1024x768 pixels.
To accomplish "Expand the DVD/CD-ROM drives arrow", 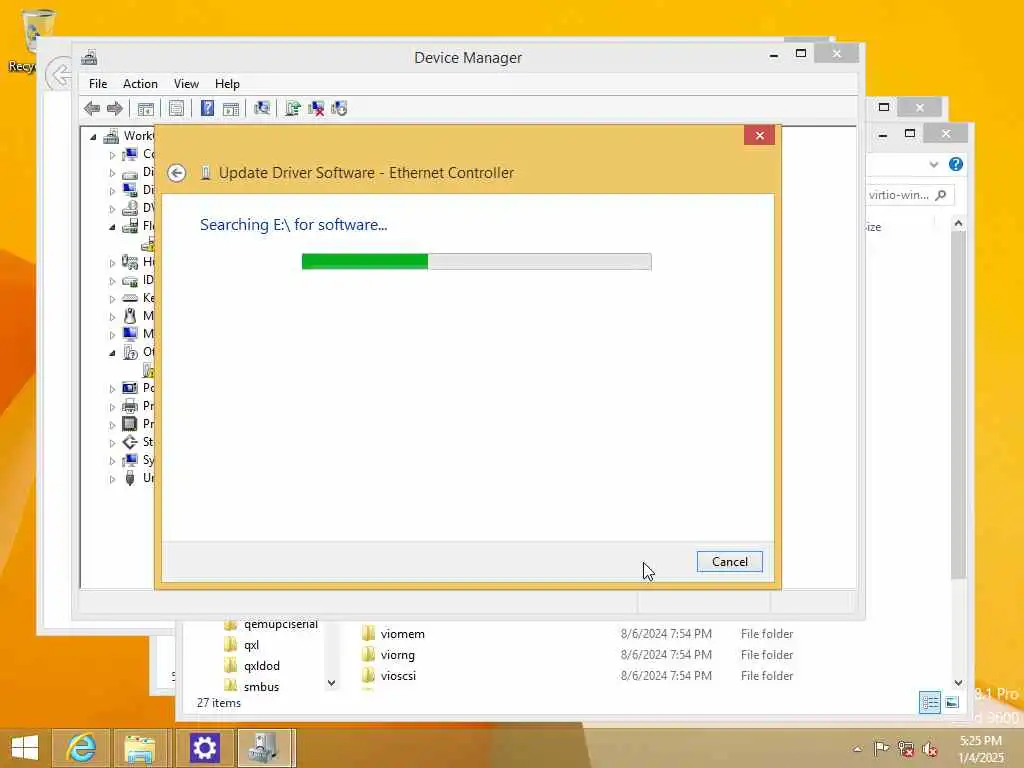I will [x=112, y=209].
